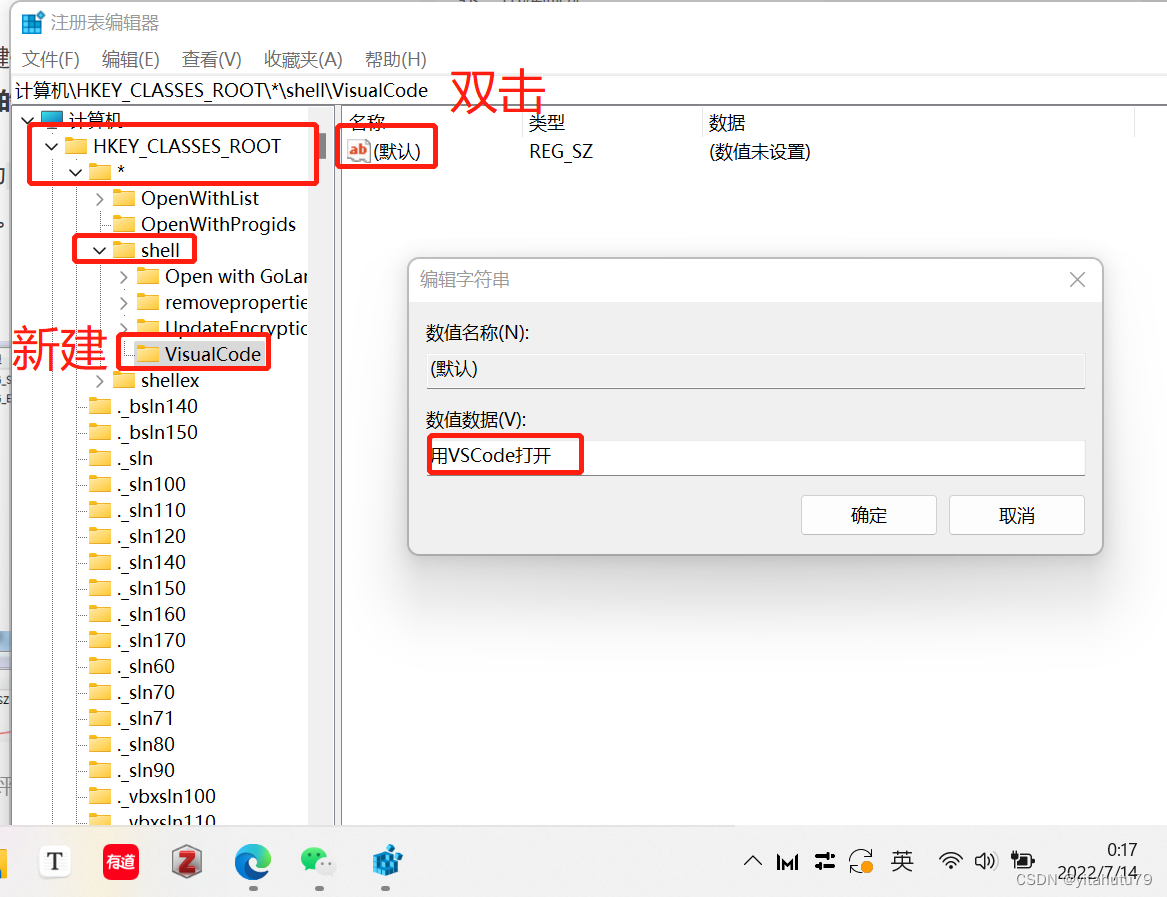Click the battery tray icon
Image resolution: width=1167 pixels, height=897 pixels.
[1023, 861]
